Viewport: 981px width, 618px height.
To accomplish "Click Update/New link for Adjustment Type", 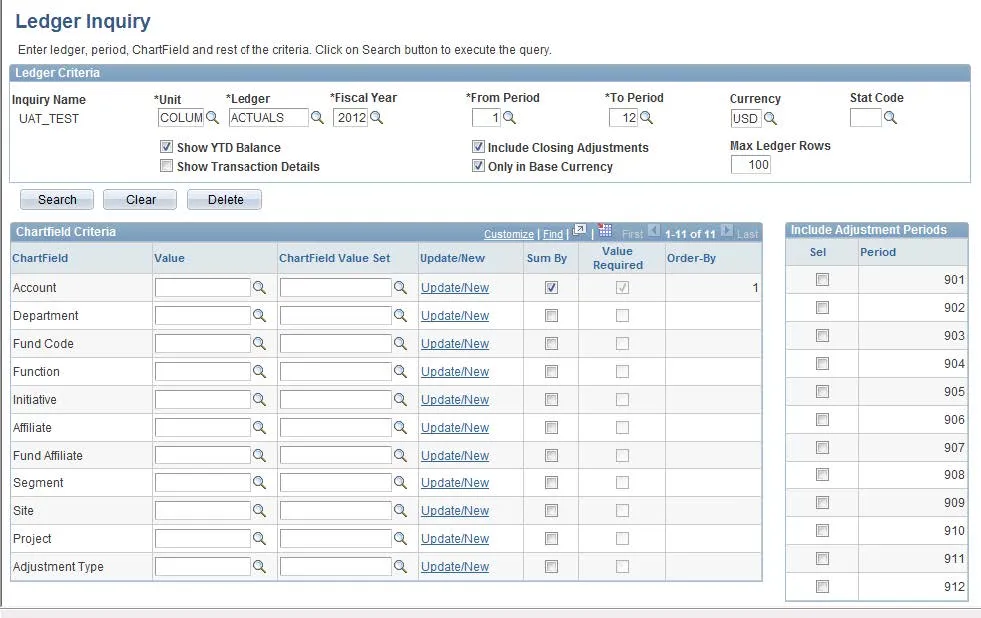I will pyautogui.click(x=455, y=567).
